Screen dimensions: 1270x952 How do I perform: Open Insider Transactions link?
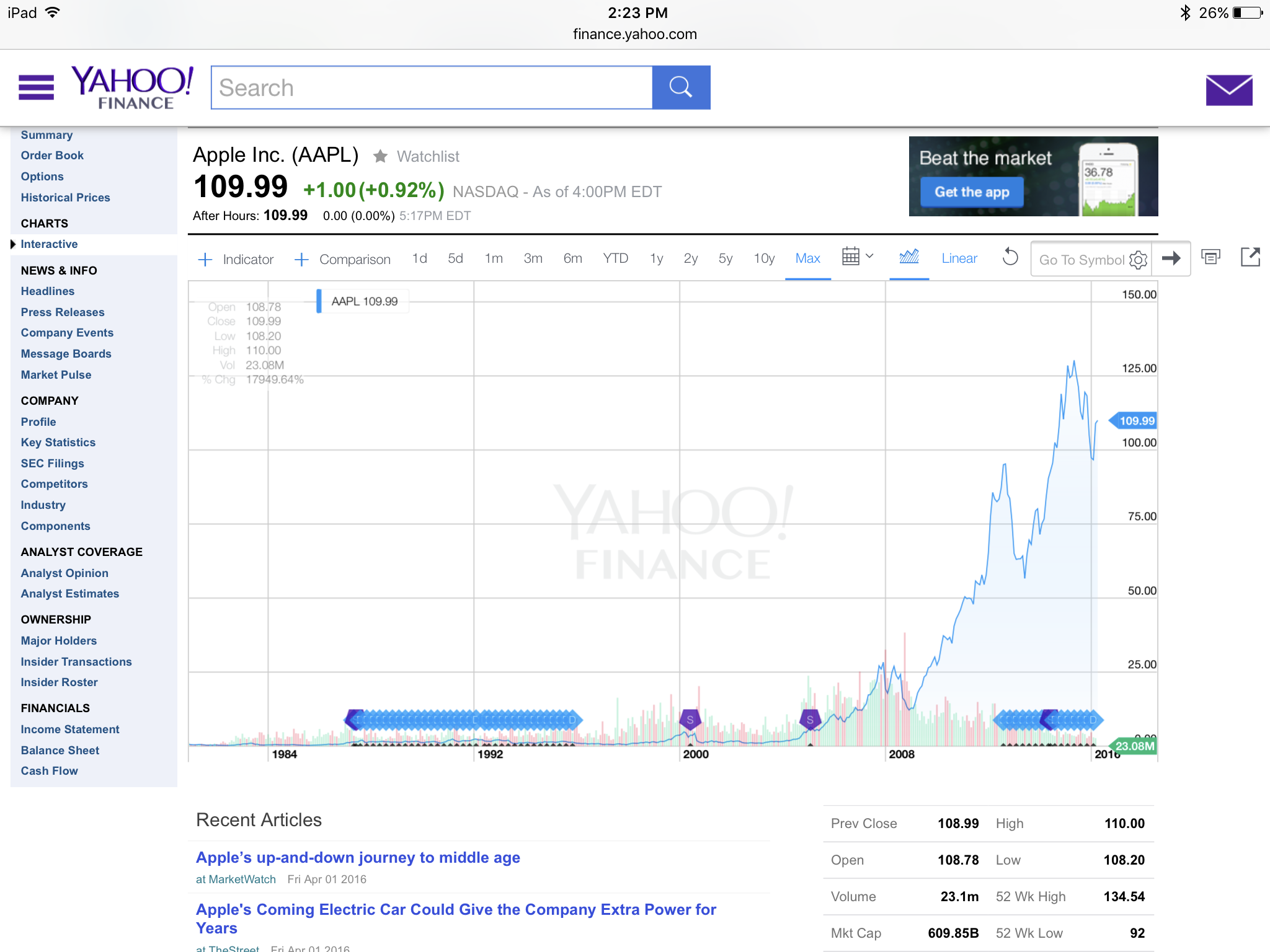point(76,662)
